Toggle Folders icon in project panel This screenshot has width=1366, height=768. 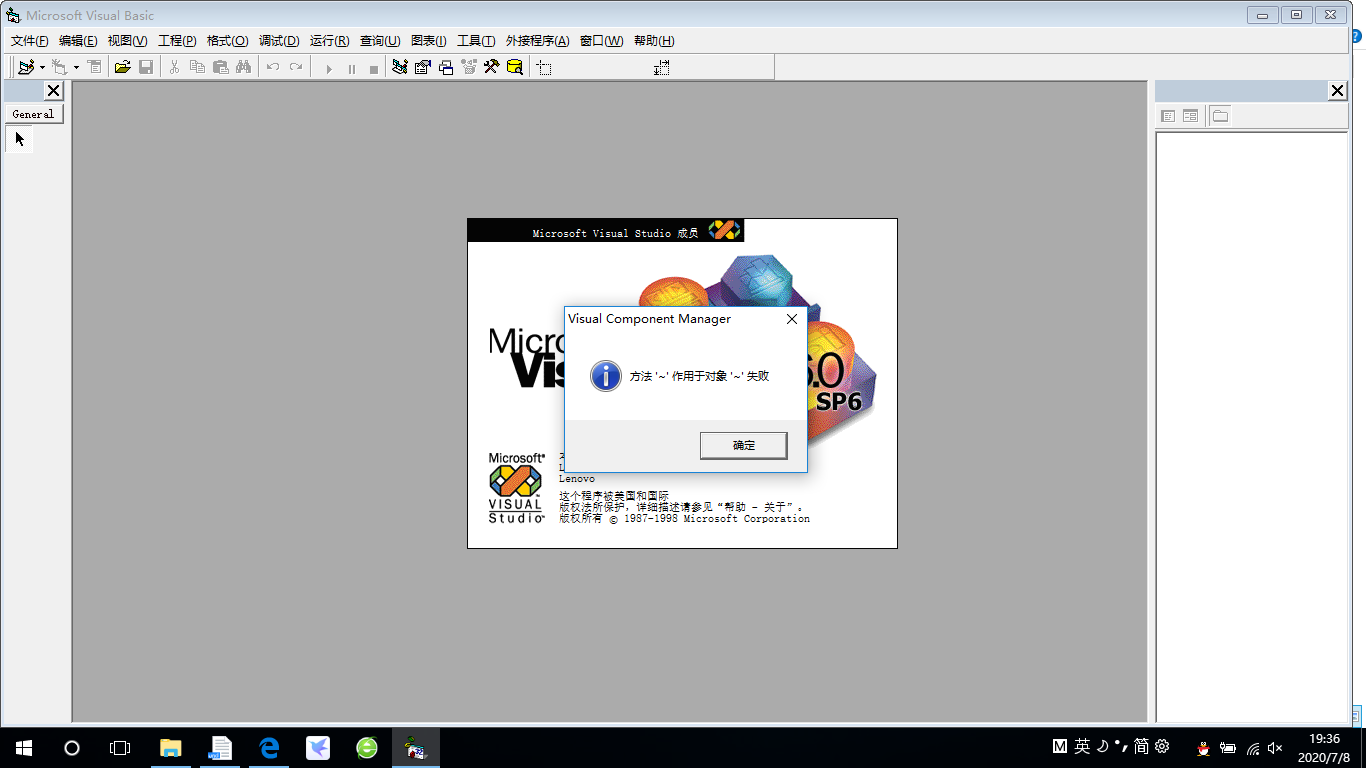coord(1220,116)
